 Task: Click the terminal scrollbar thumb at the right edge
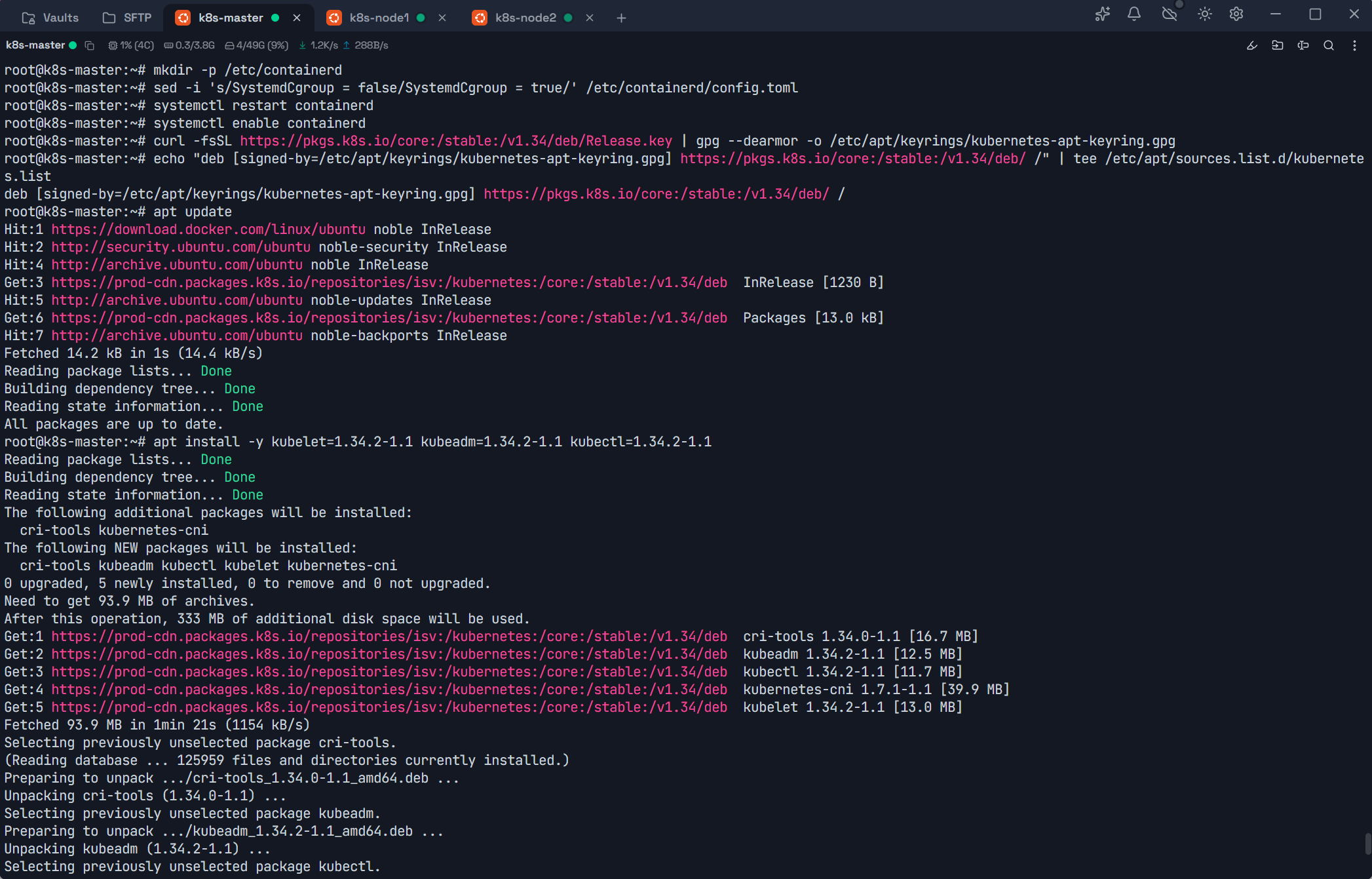[x=1367, y=844]
